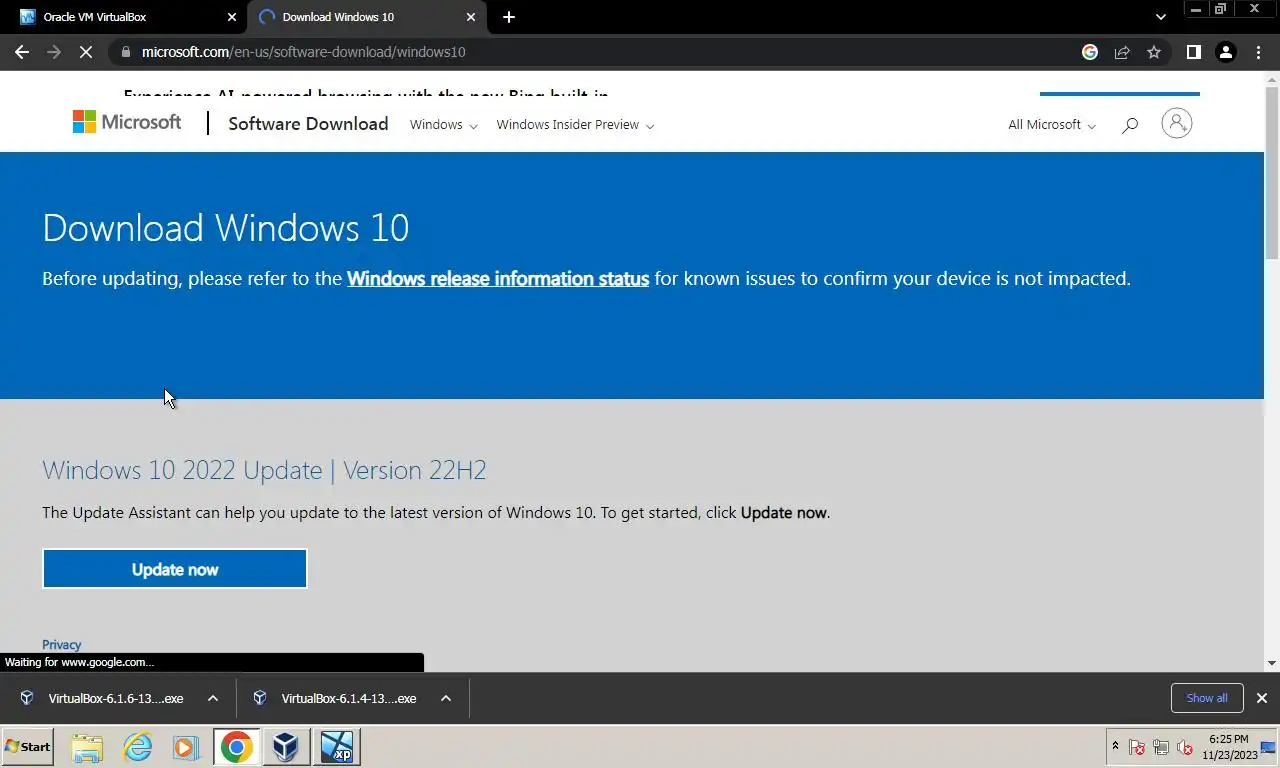This screenshot has height=768, width=1280.
Task: Open the Privacy link
Action: (x=62, y=645)
